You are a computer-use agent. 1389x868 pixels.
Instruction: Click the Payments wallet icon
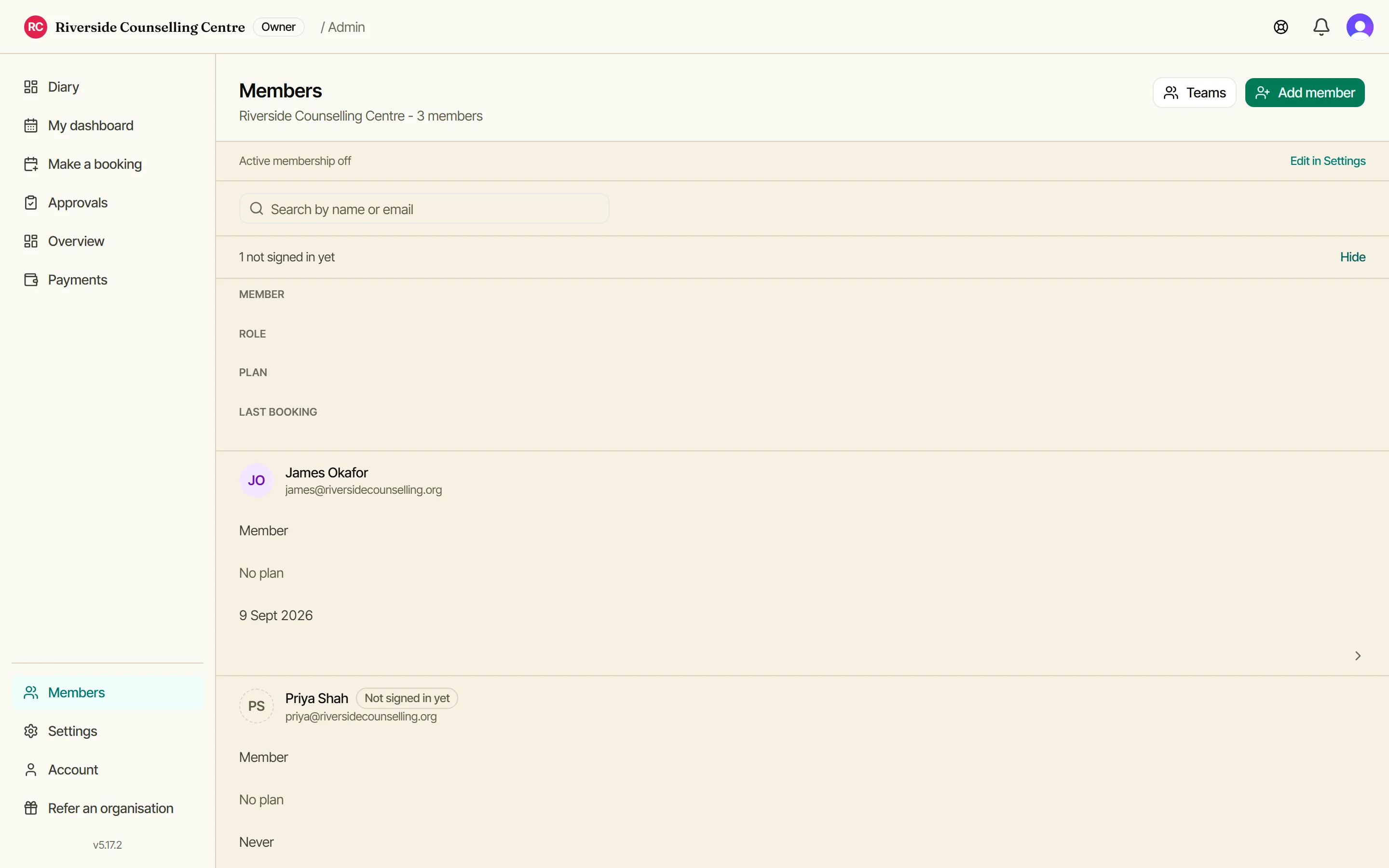31,280
